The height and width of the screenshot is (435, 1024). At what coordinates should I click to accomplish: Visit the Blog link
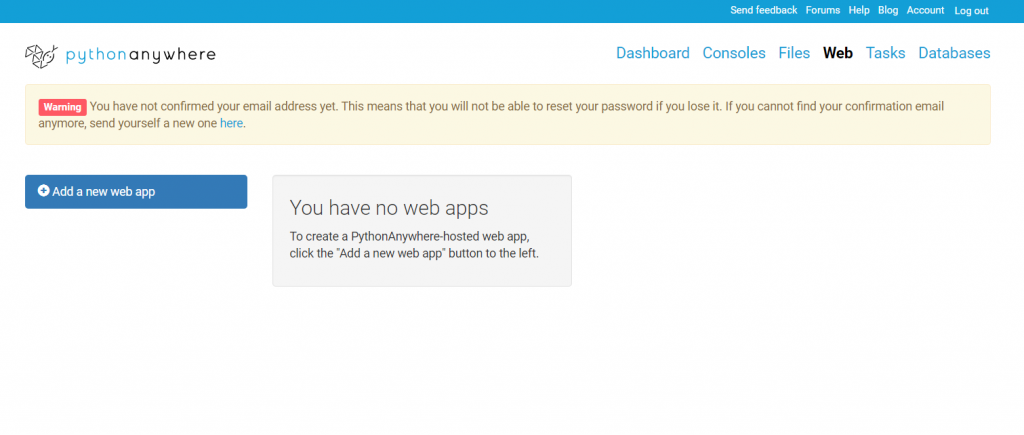tap(888, 10)
